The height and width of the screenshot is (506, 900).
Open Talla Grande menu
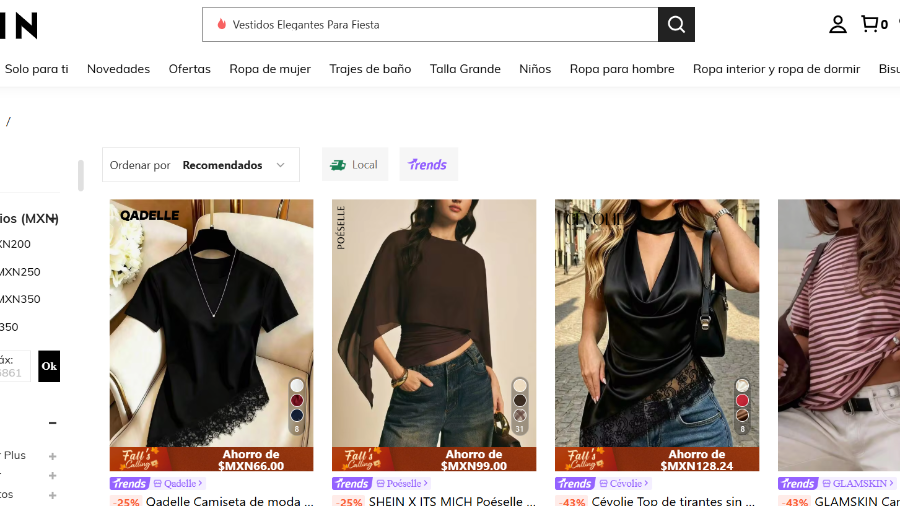(465, 69)
